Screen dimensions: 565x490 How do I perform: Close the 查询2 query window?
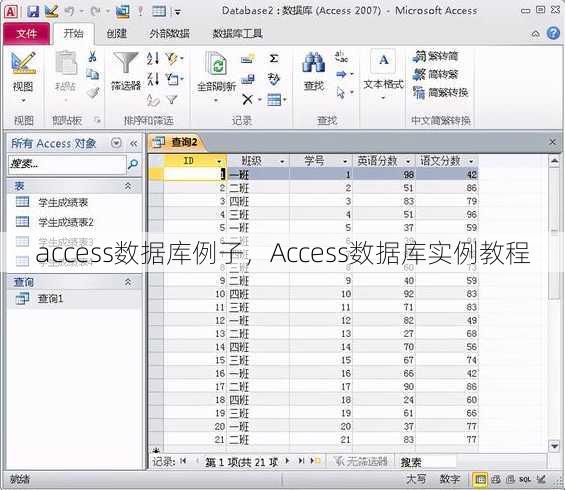552,142
